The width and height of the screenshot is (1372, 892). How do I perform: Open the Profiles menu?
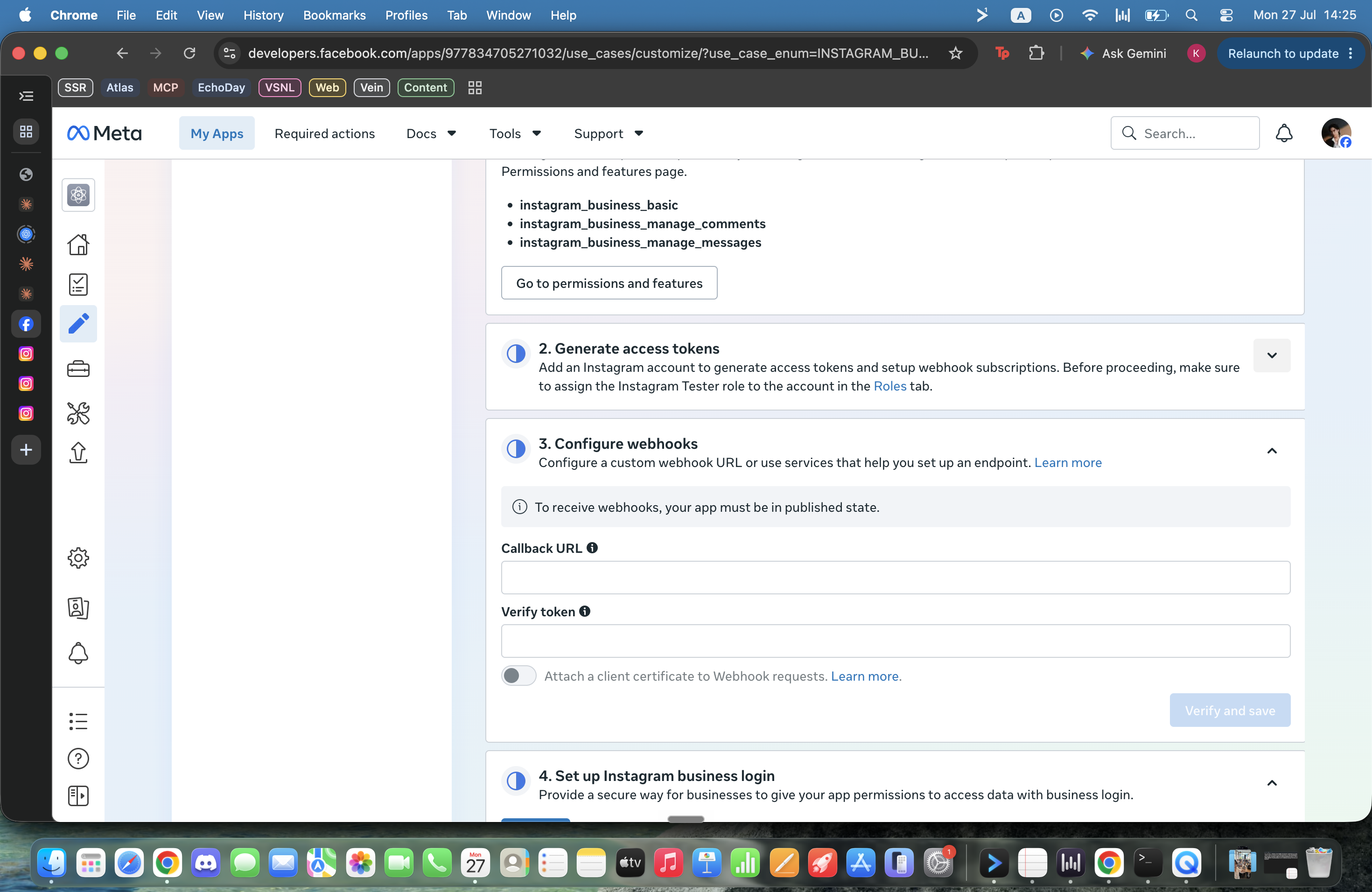[x=406, y=15]
